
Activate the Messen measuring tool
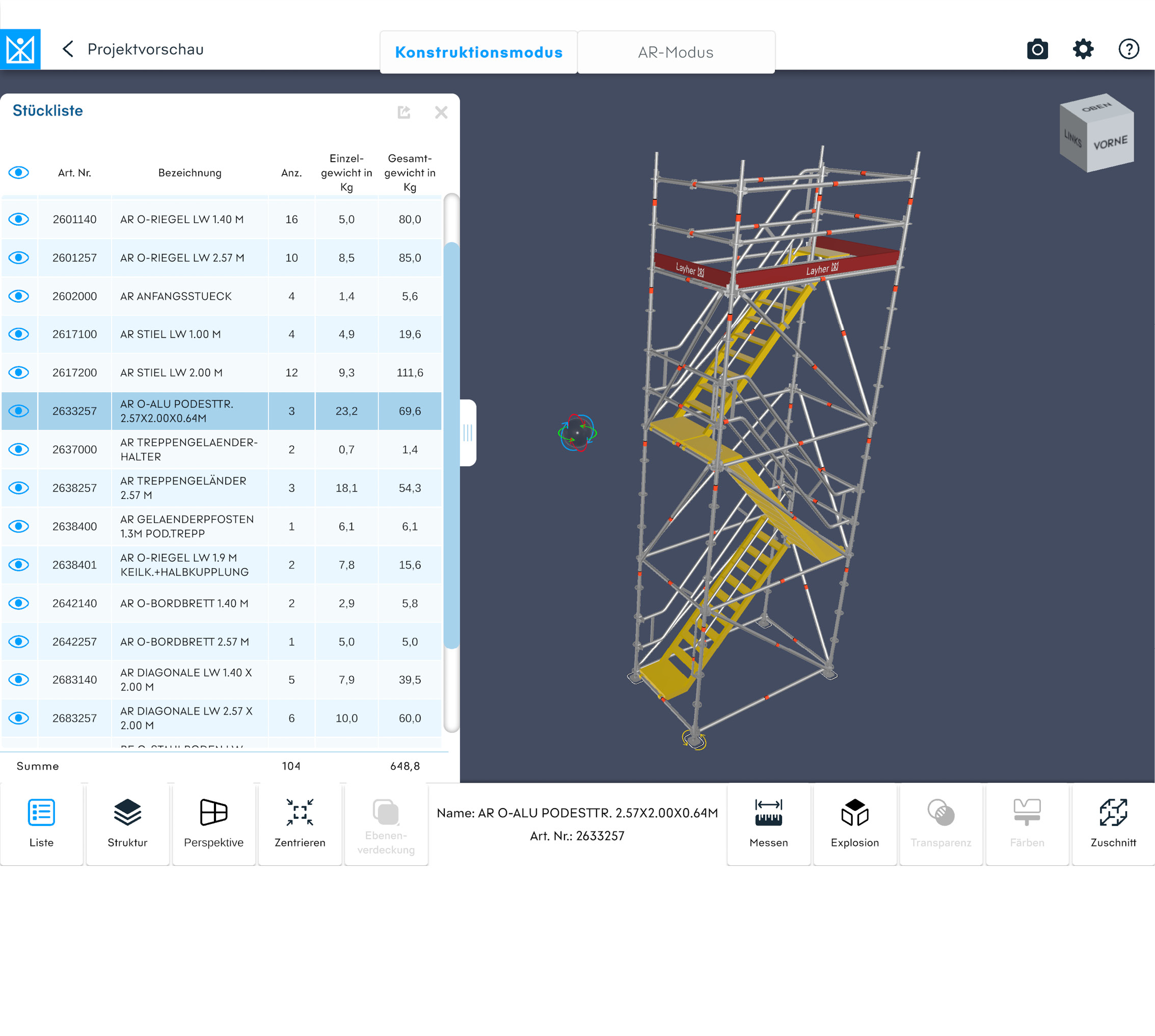769,824
